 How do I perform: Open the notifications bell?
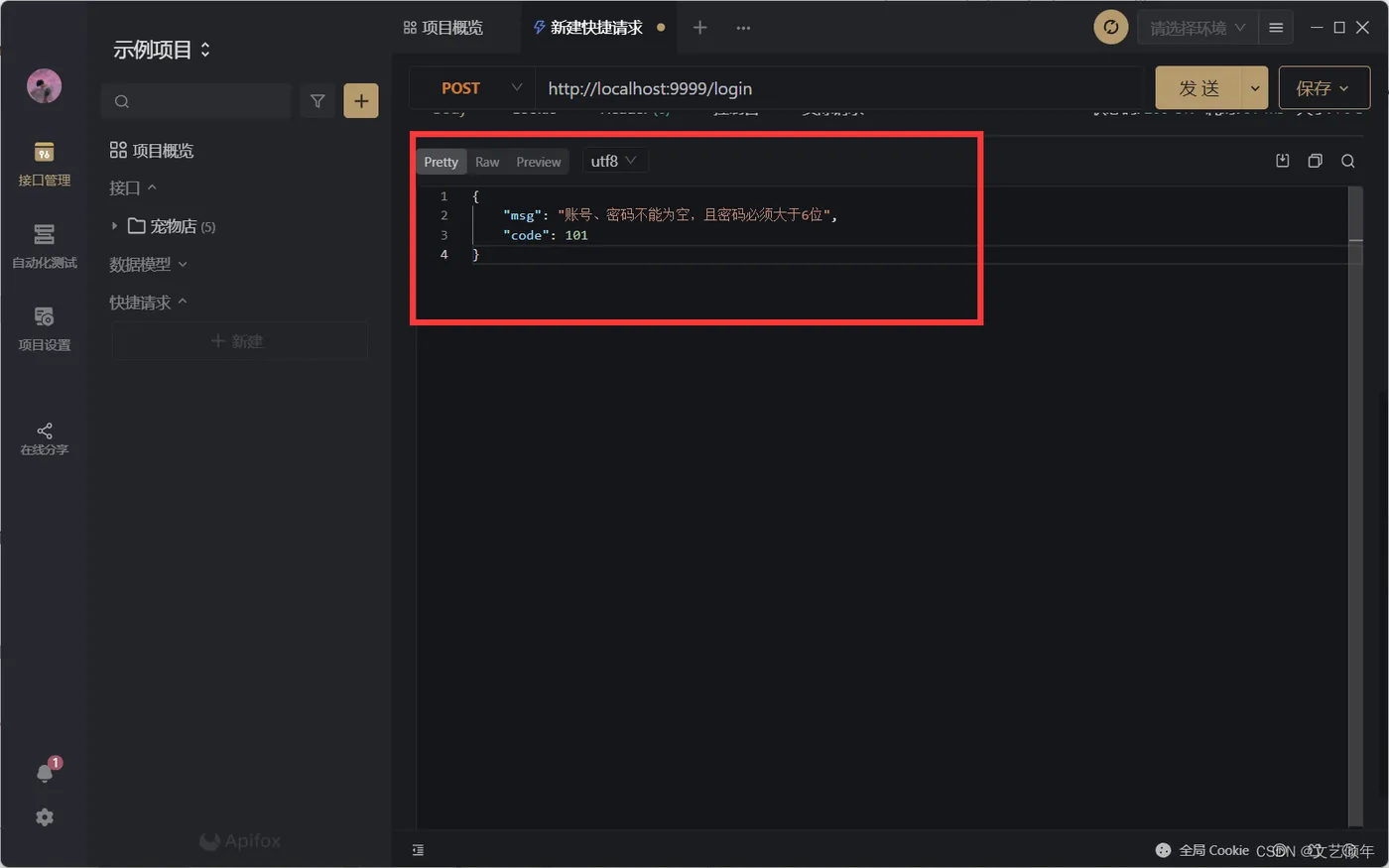45,773
